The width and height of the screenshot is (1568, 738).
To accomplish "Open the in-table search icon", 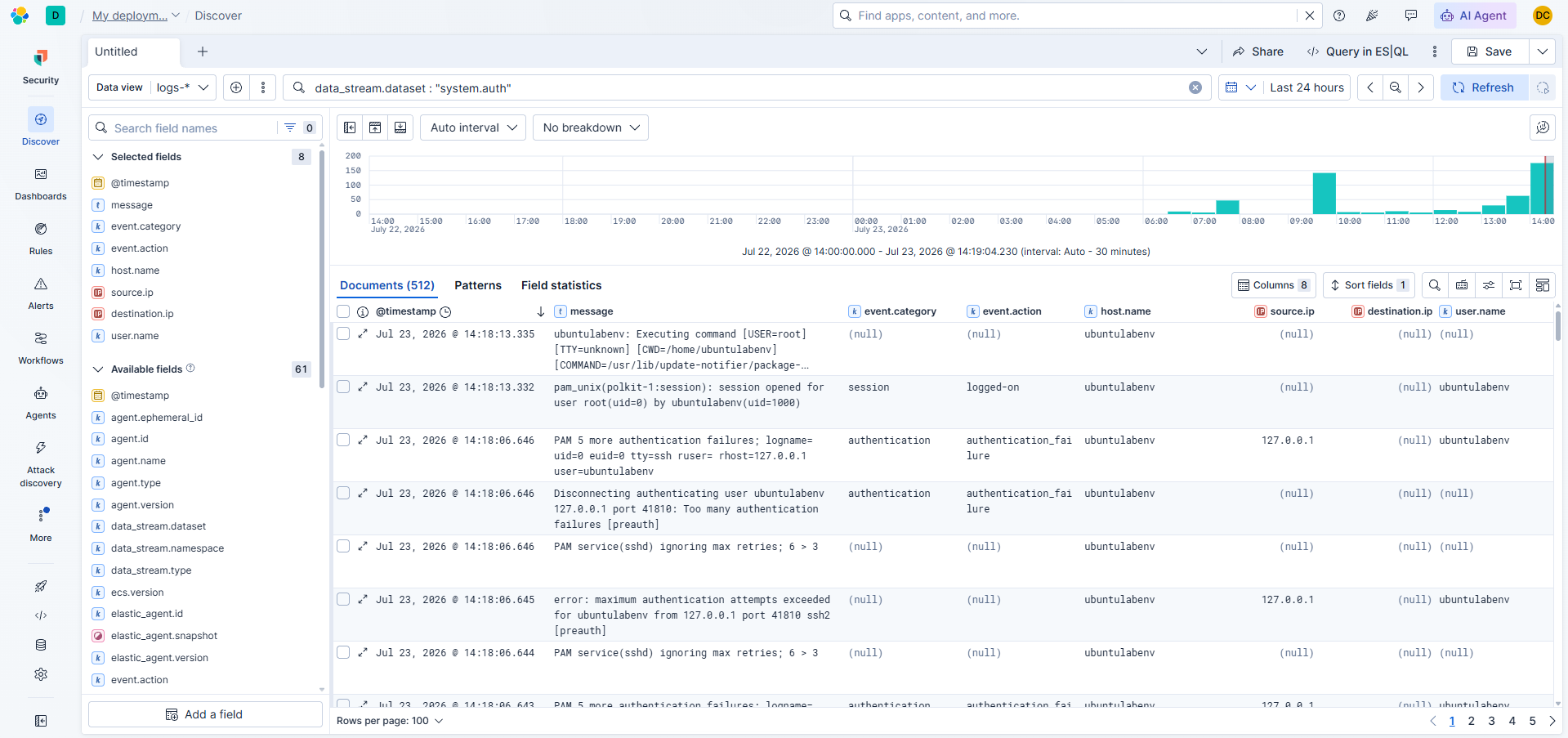I will 1435,285.
